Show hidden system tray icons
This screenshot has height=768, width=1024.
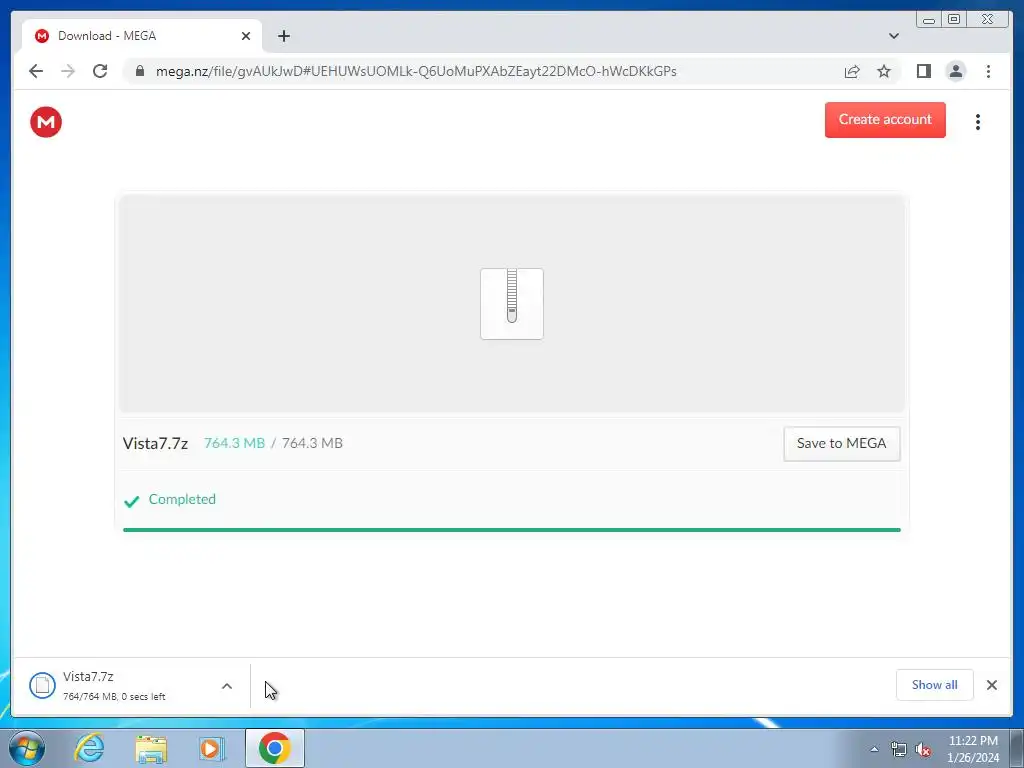click(874, 749)
